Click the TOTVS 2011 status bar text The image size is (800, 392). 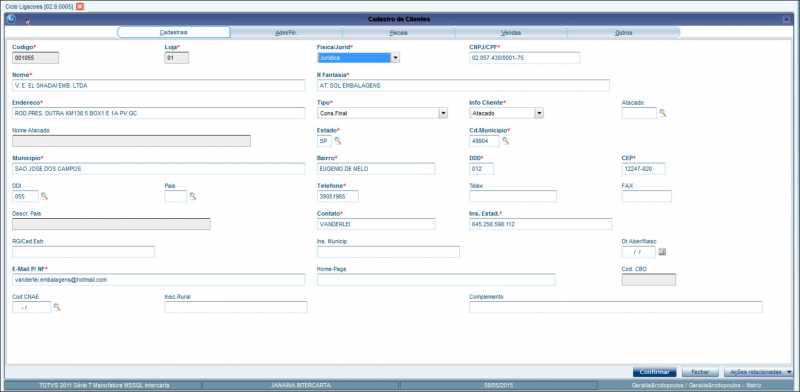coord(104,385)
